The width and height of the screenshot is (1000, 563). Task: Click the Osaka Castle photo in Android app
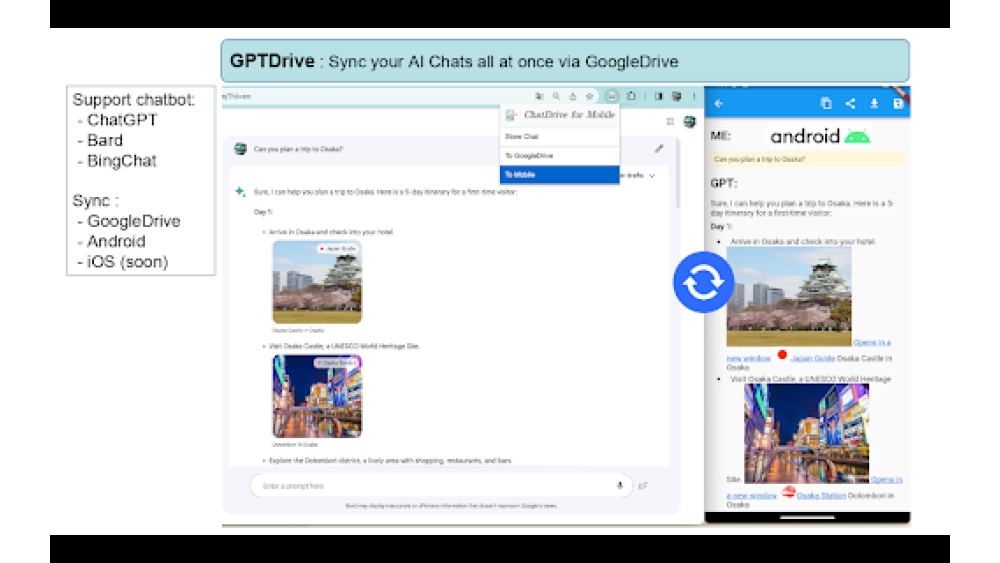(789, 297)
